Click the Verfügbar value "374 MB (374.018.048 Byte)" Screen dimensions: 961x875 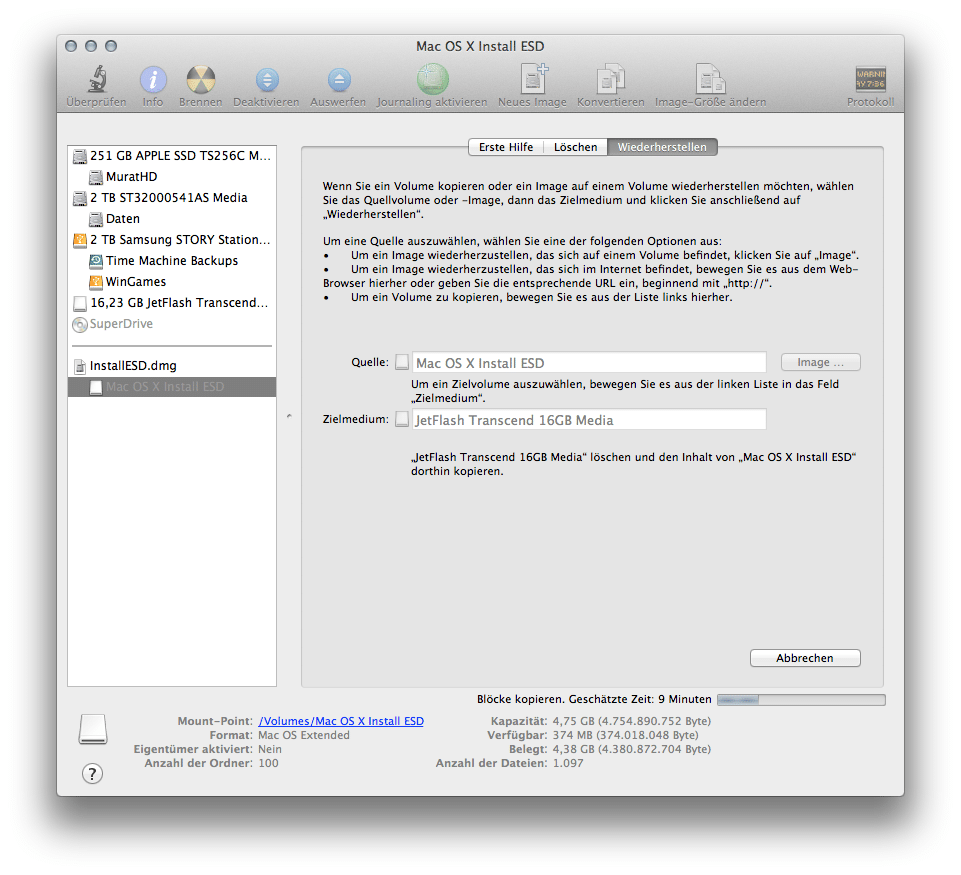point(626,735)
